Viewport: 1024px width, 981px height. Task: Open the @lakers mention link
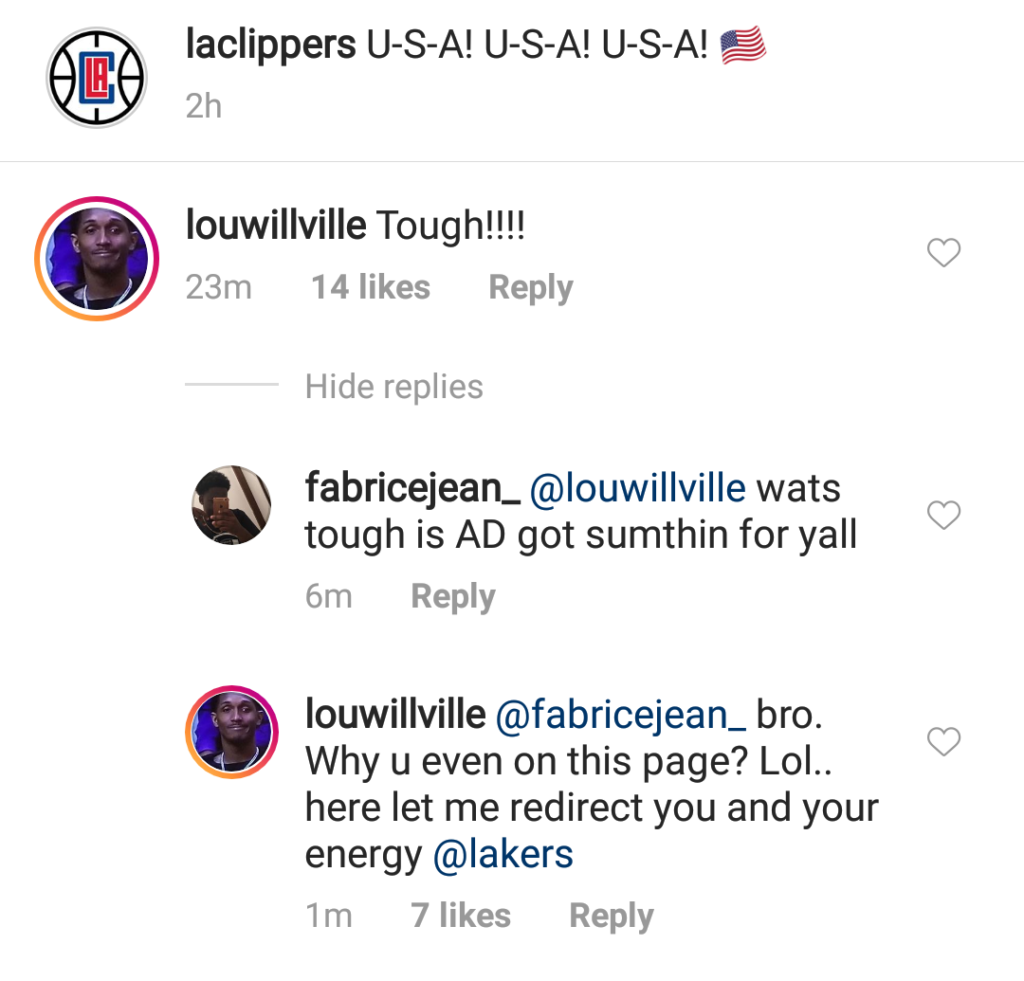503,854
